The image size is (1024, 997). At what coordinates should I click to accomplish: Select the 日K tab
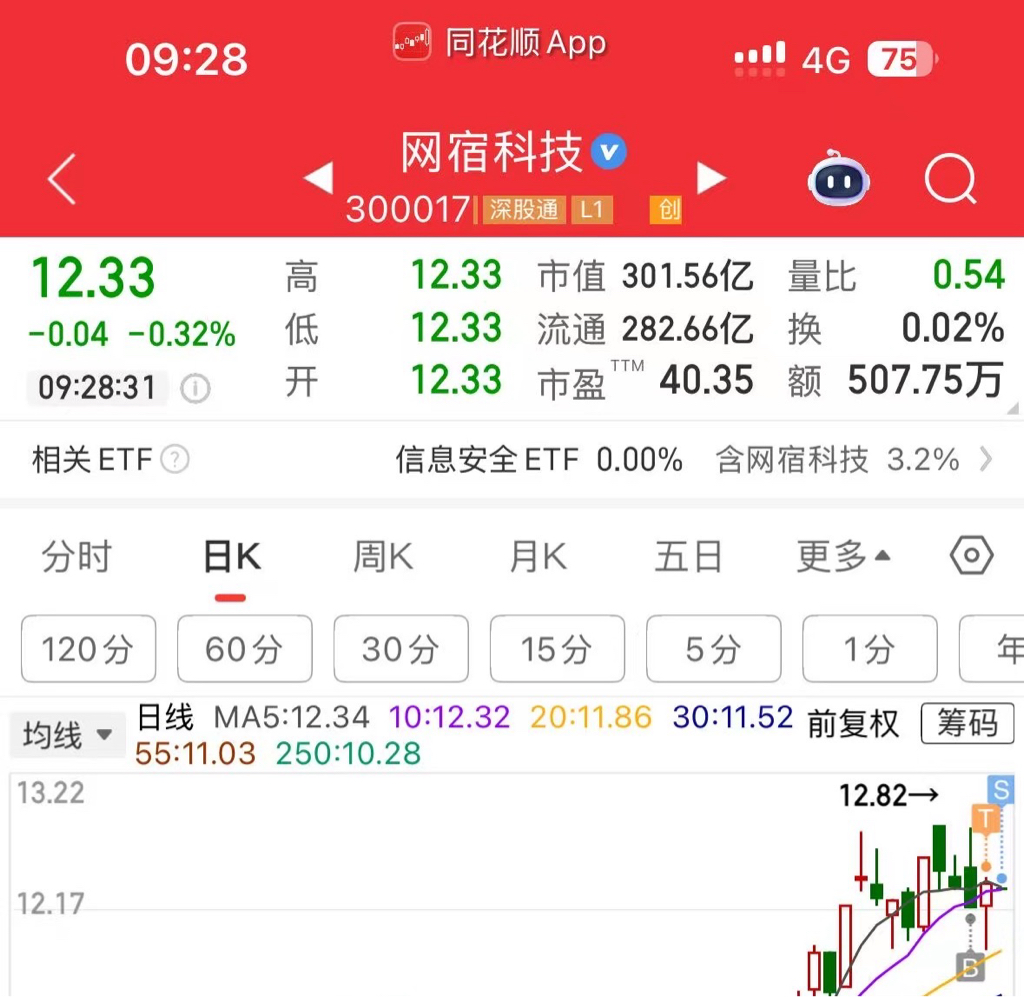click(x=232, y=556)
